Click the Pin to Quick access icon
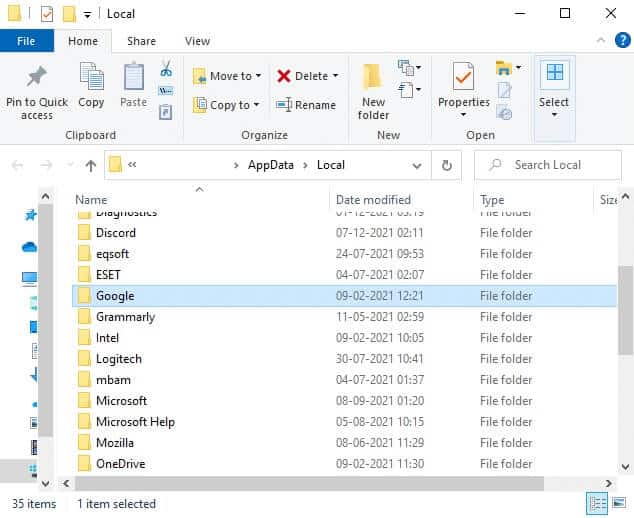The image size is (634, 518). tap(36, 76)
